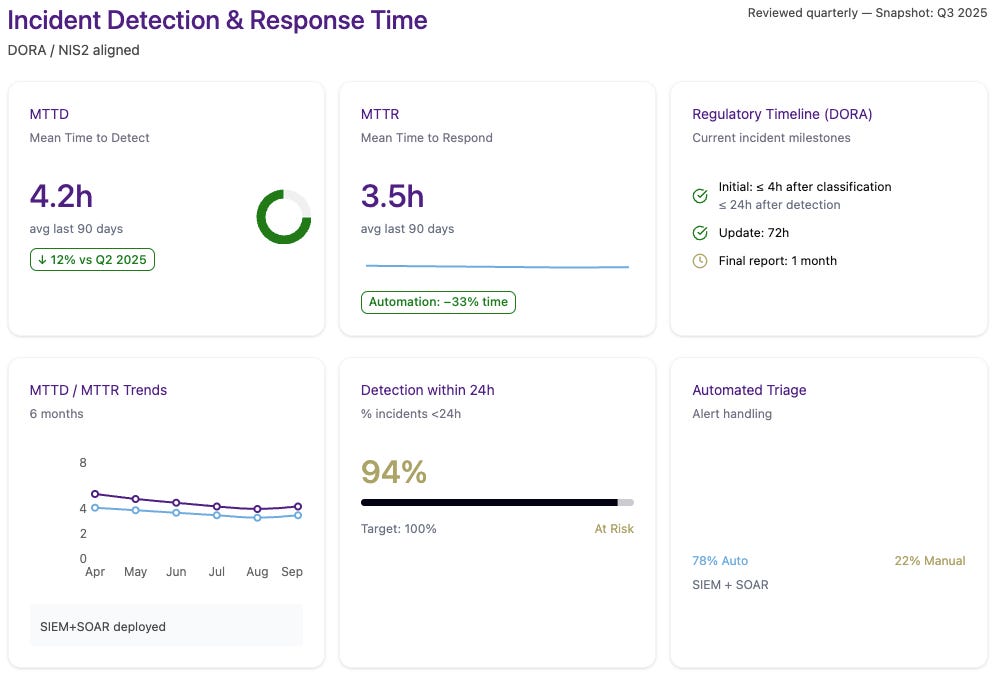
Task: Click the '% incidents <24h' subtitle
Action: point(411,414)
